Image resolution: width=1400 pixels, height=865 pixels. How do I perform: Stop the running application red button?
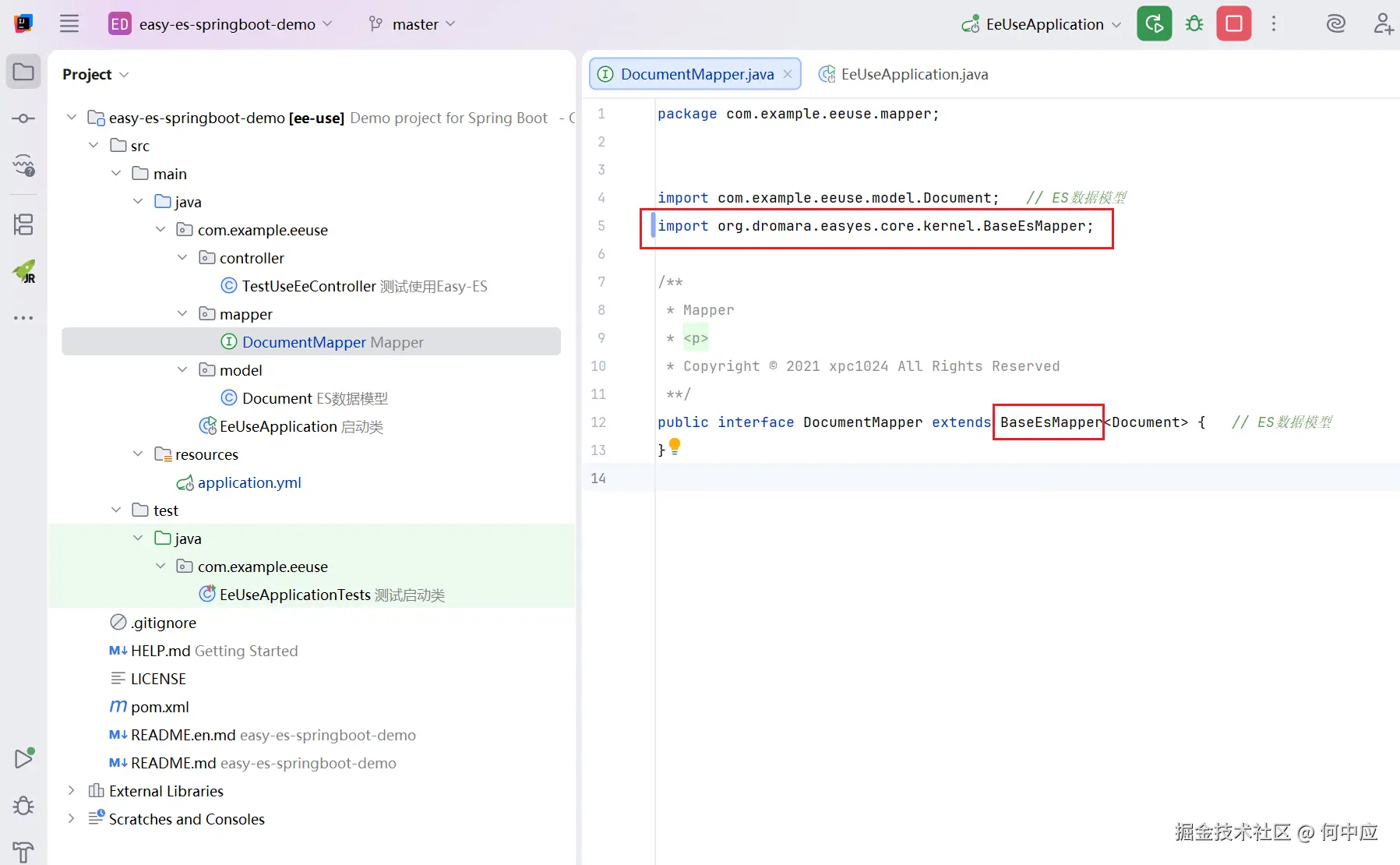click(1234, 23)
